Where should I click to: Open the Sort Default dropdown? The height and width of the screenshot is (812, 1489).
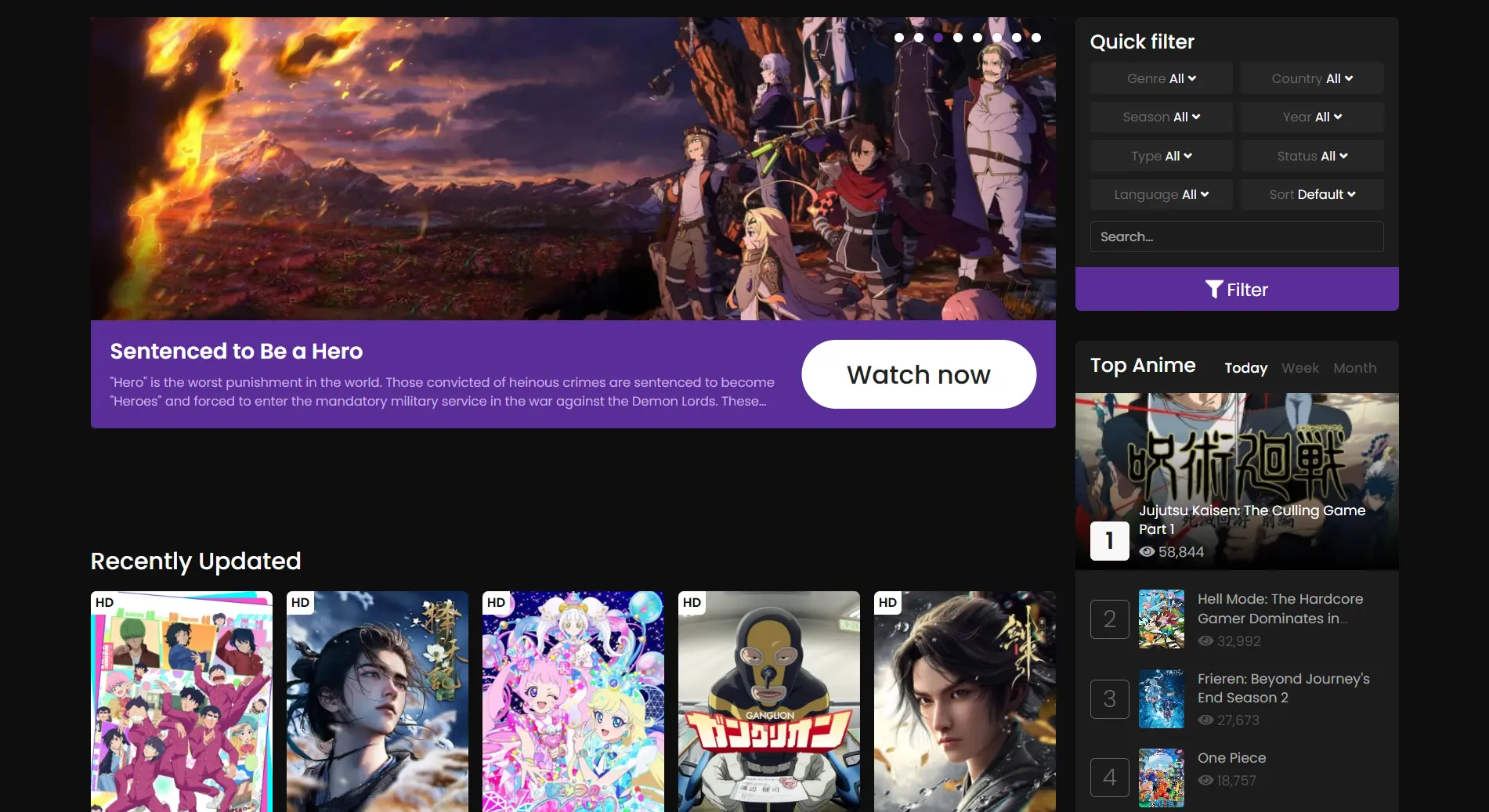coord(1312,194)
